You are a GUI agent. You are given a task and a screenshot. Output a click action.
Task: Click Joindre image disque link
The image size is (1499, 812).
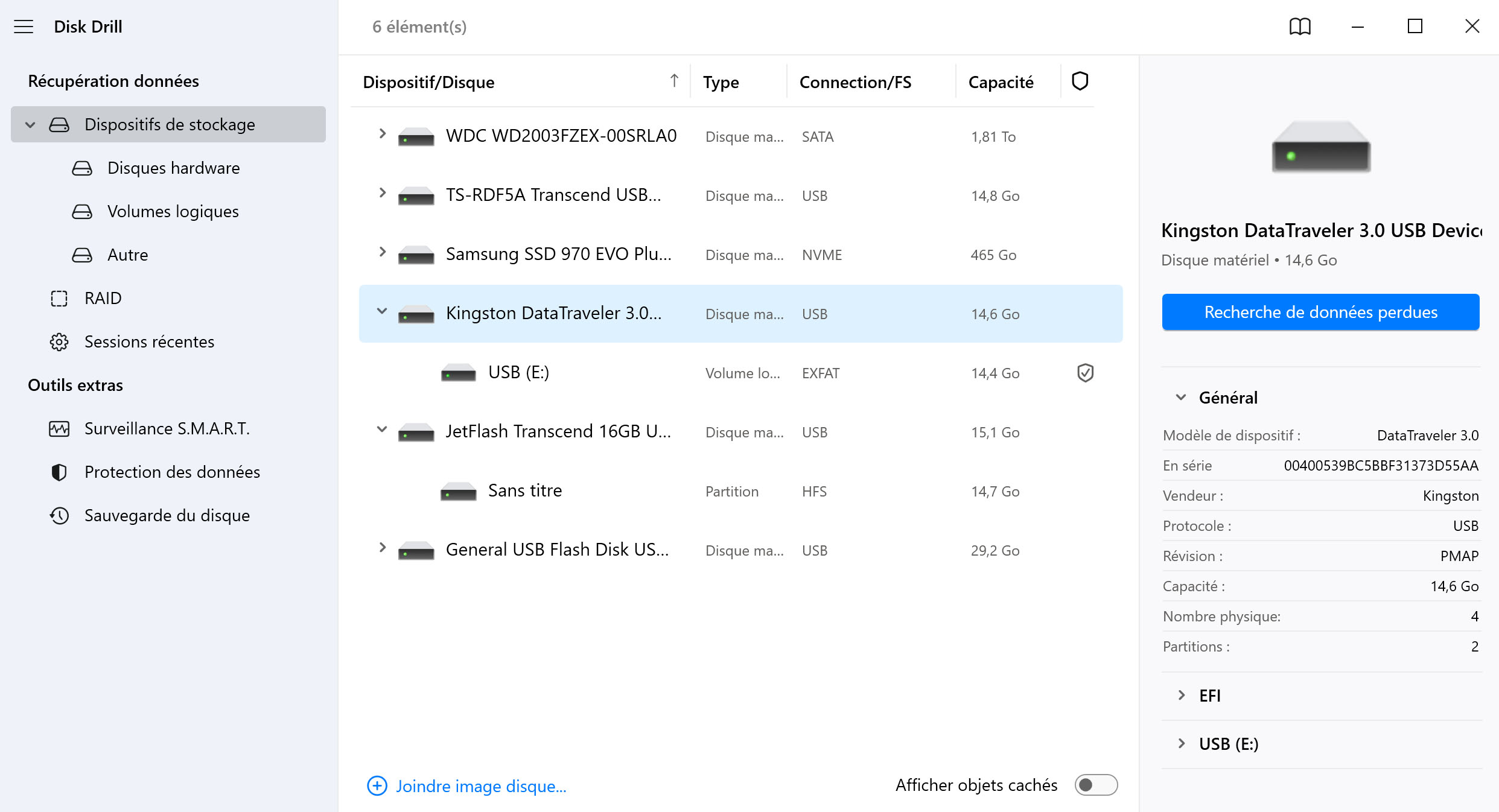coord(481,786)
